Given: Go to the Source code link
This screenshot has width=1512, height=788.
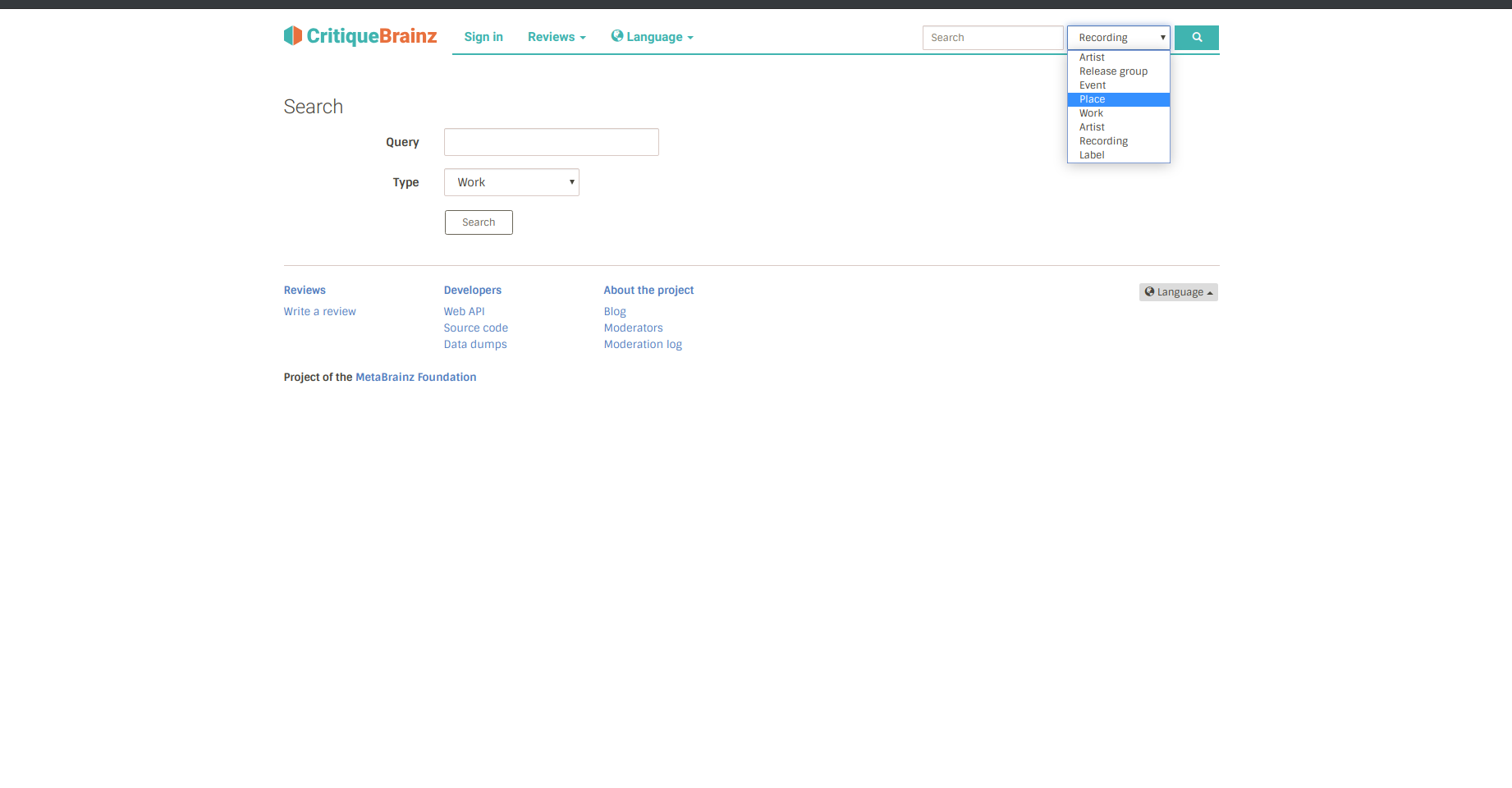Looking at the screenshot, I should tap(475, 328).
